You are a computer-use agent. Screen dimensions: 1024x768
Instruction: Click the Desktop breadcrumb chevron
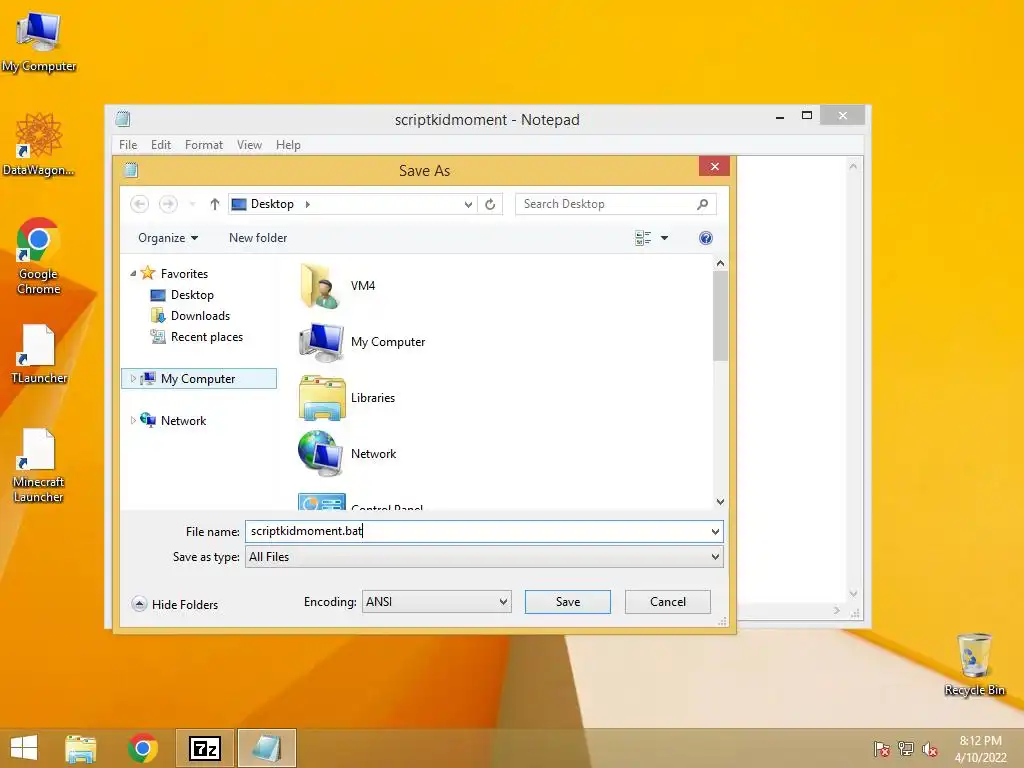pos(308,204)
